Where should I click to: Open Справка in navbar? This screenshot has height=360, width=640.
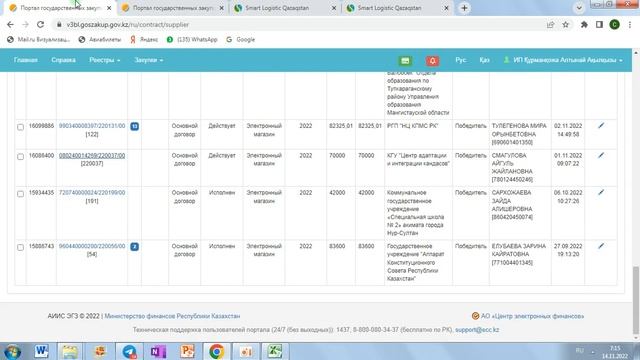click(x=63, y=60)
